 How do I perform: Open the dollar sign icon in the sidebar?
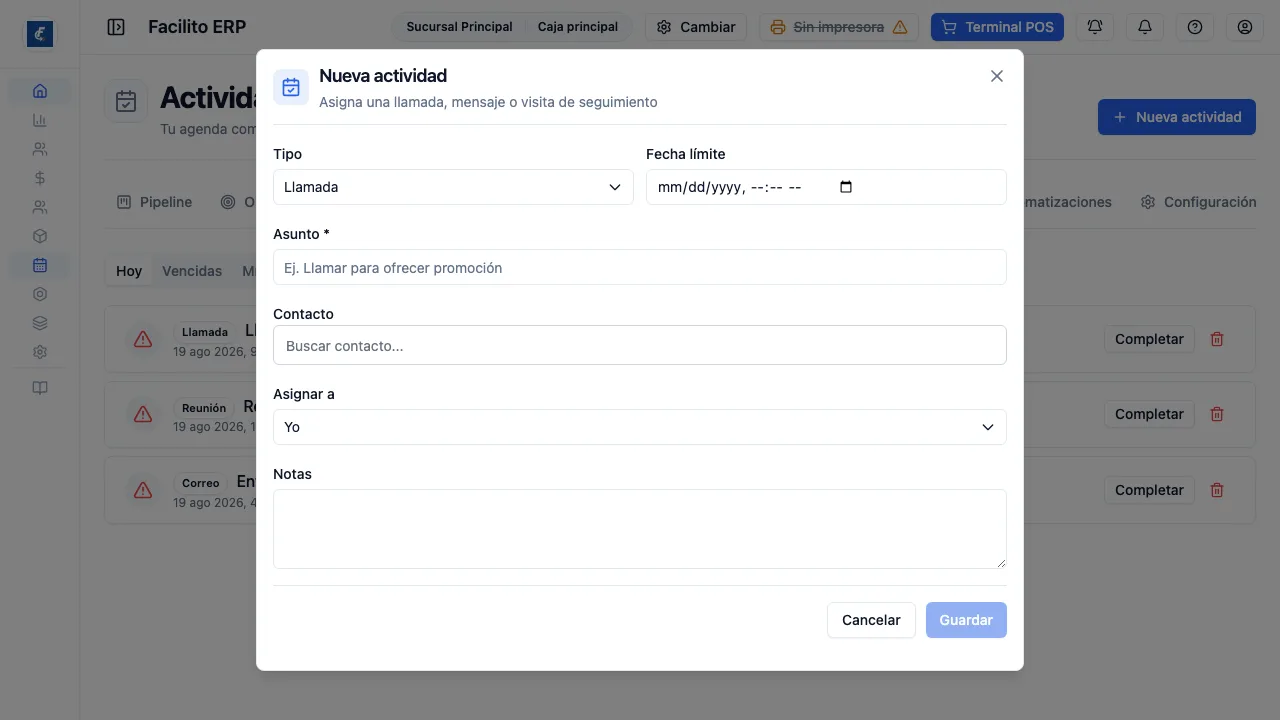coord(40,178)
